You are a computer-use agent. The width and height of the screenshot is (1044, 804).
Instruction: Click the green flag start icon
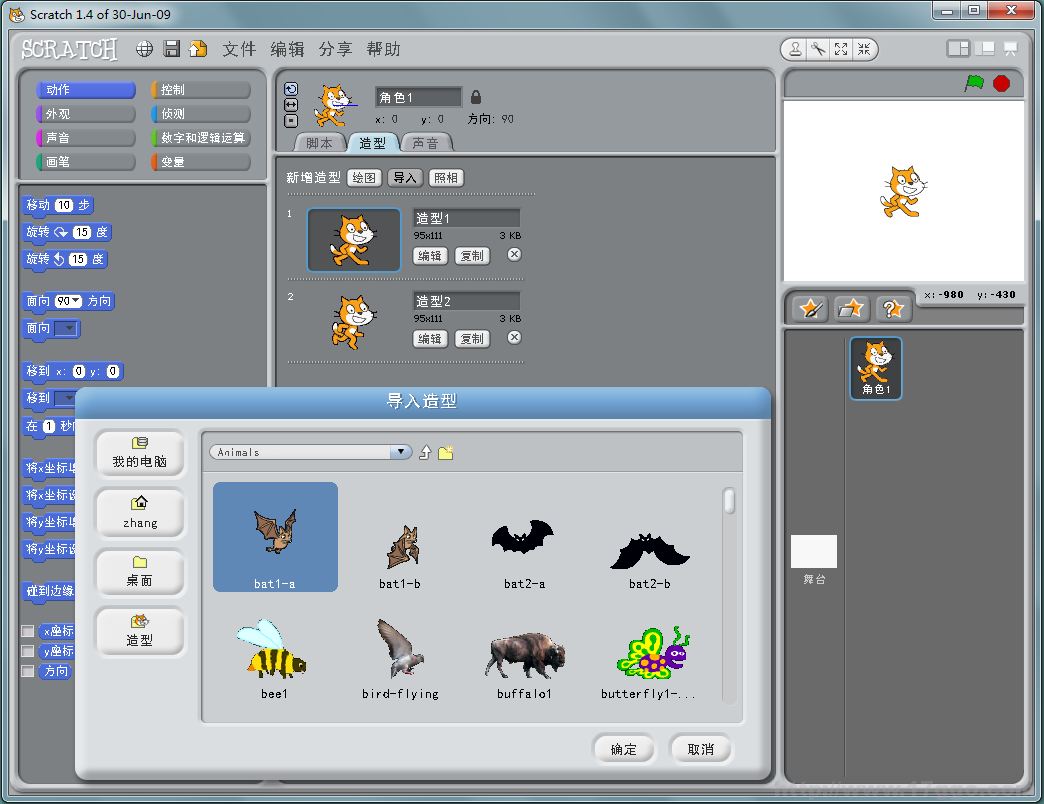[x=974, y=84]
